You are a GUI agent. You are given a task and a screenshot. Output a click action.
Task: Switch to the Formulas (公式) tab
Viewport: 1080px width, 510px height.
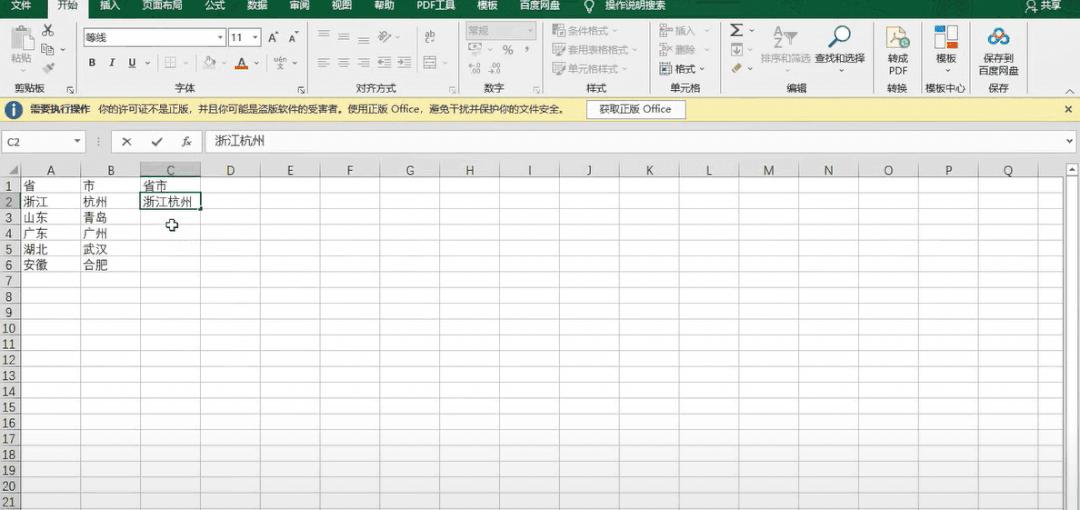click(215, 6)
